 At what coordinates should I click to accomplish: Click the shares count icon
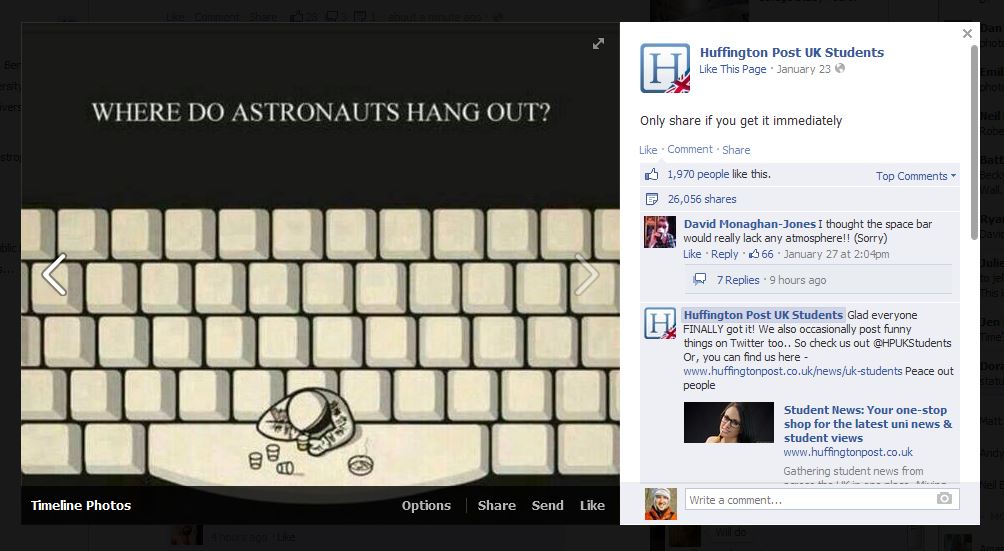652,199
